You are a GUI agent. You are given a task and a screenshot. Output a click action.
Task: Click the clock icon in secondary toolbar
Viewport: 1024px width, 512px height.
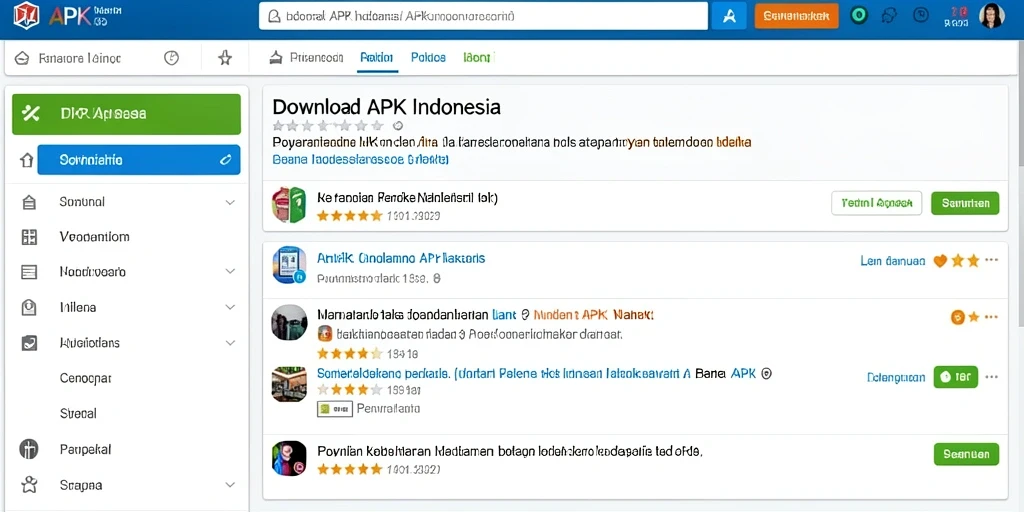pyautogui.click(x=171, y=58)
